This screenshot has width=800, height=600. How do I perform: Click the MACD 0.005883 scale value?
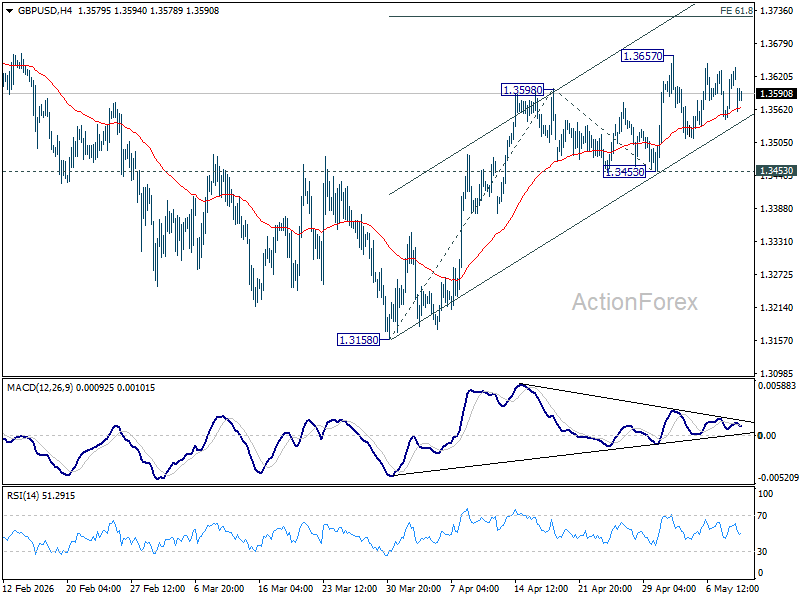[x=777, y=386]
